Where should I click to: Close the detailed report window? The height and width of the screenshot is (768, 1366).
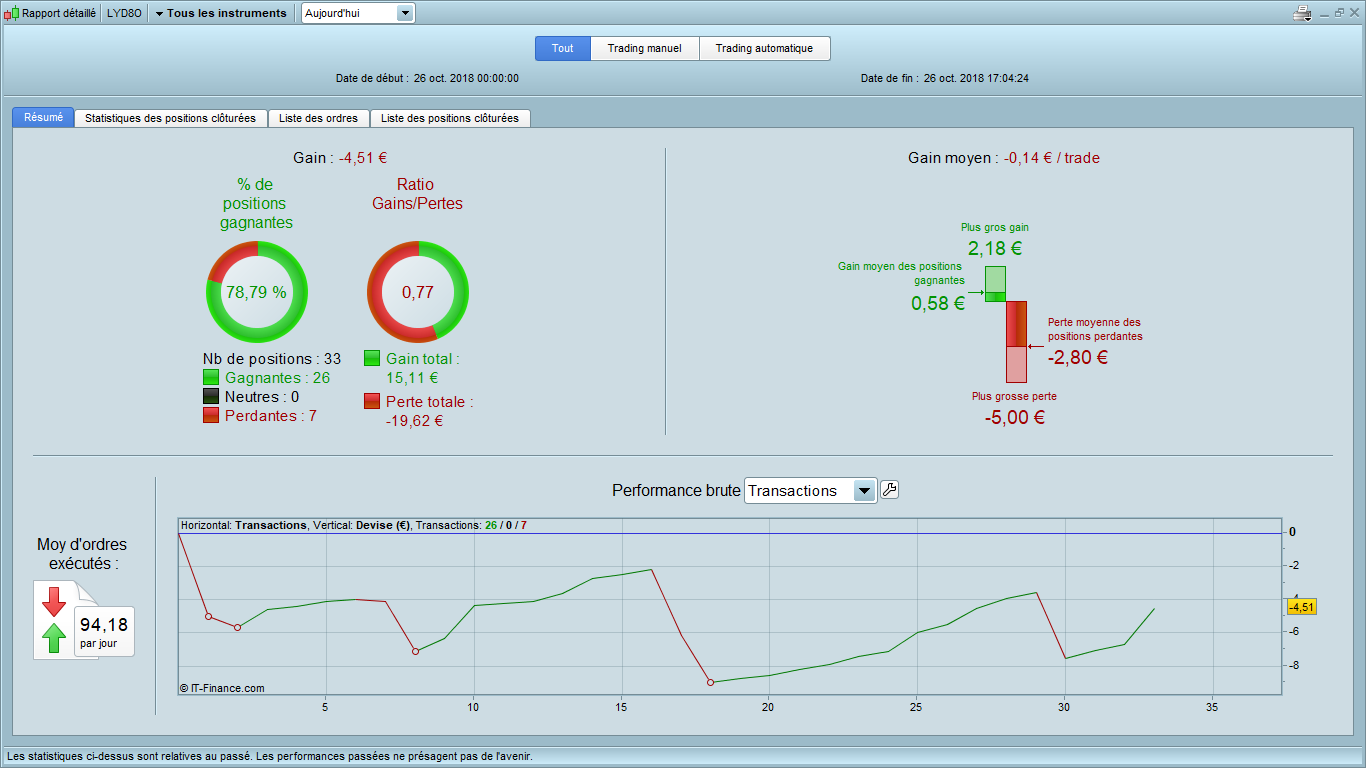click(x=1353, y=13)
